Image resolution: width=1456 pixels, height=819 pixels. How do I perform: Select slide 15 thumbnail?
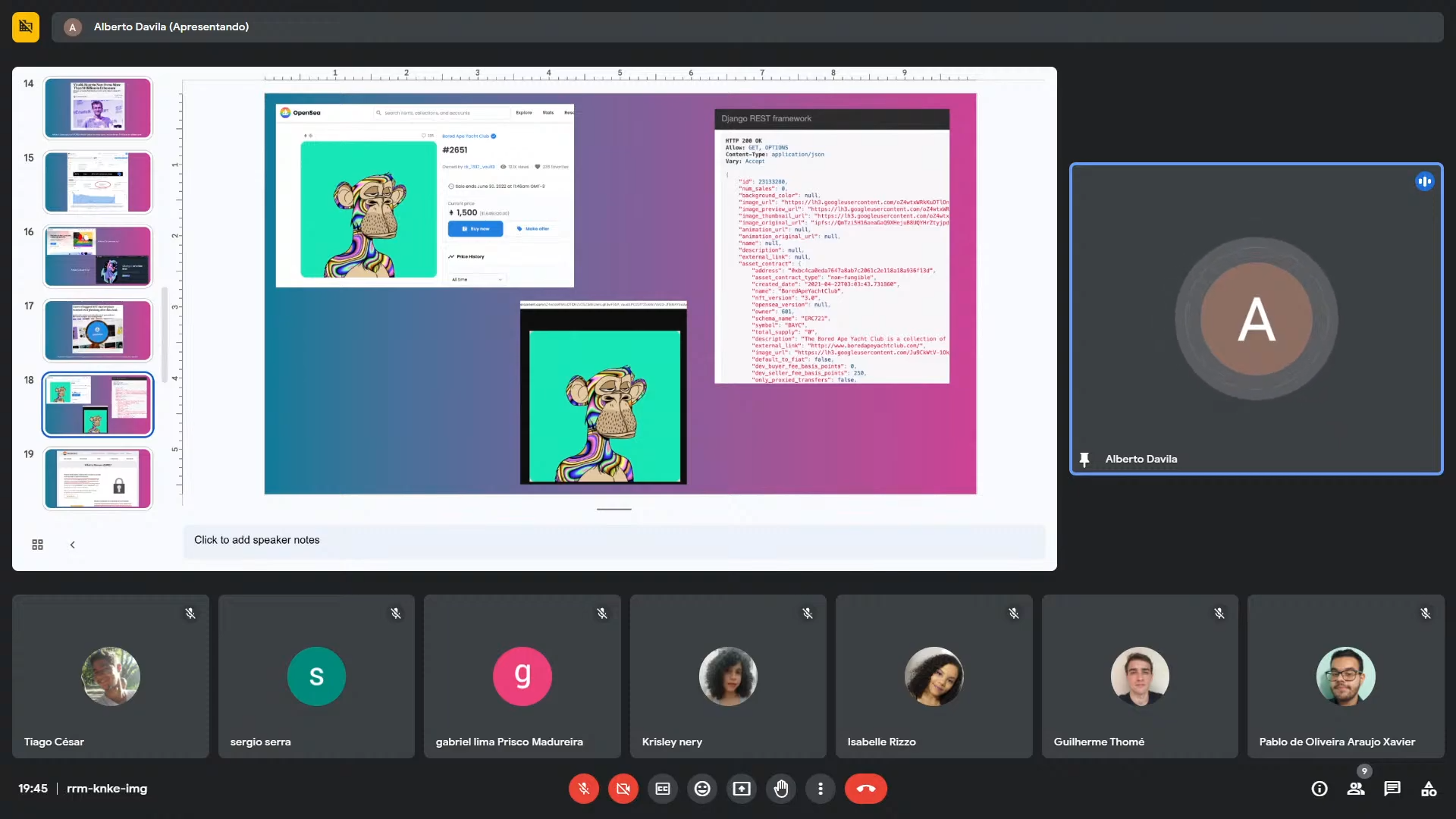pos(98,182)
